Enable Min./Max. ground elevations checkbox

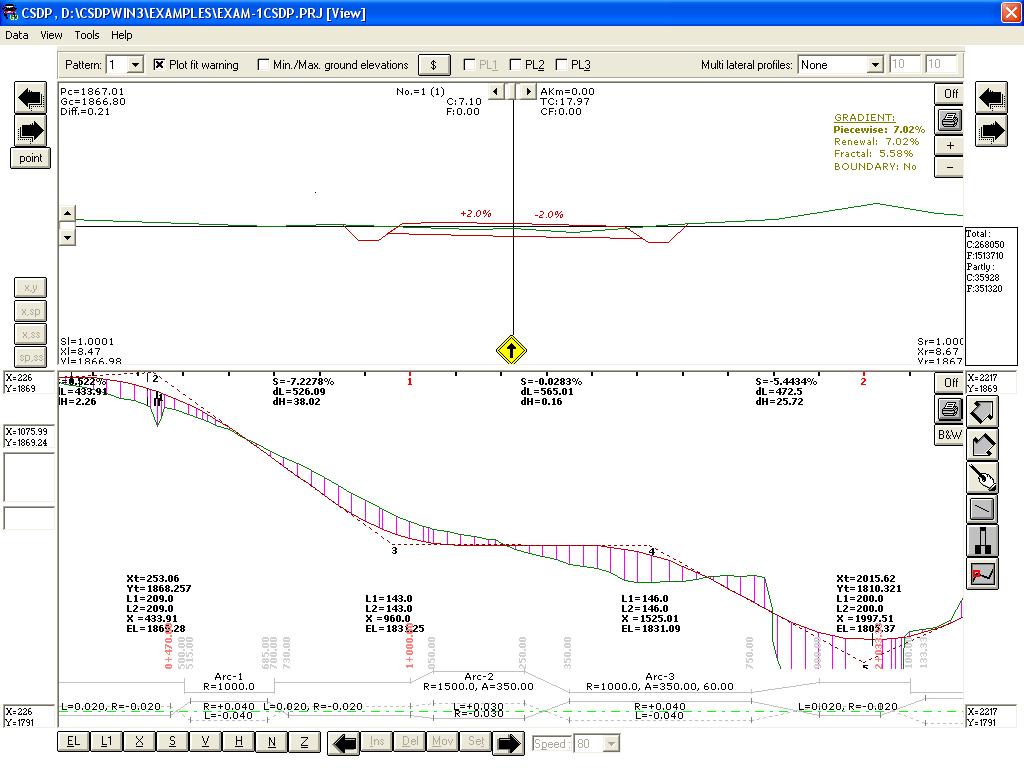(x=263, y=65)
